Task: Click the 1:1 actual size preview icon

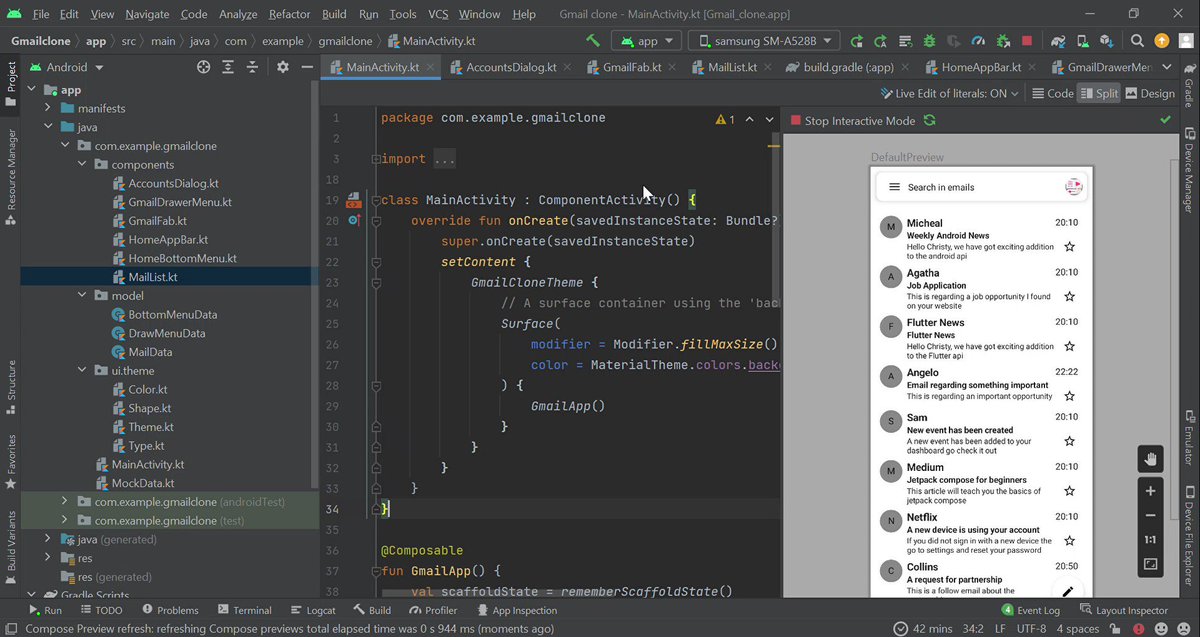Action: pos(1150,539)
